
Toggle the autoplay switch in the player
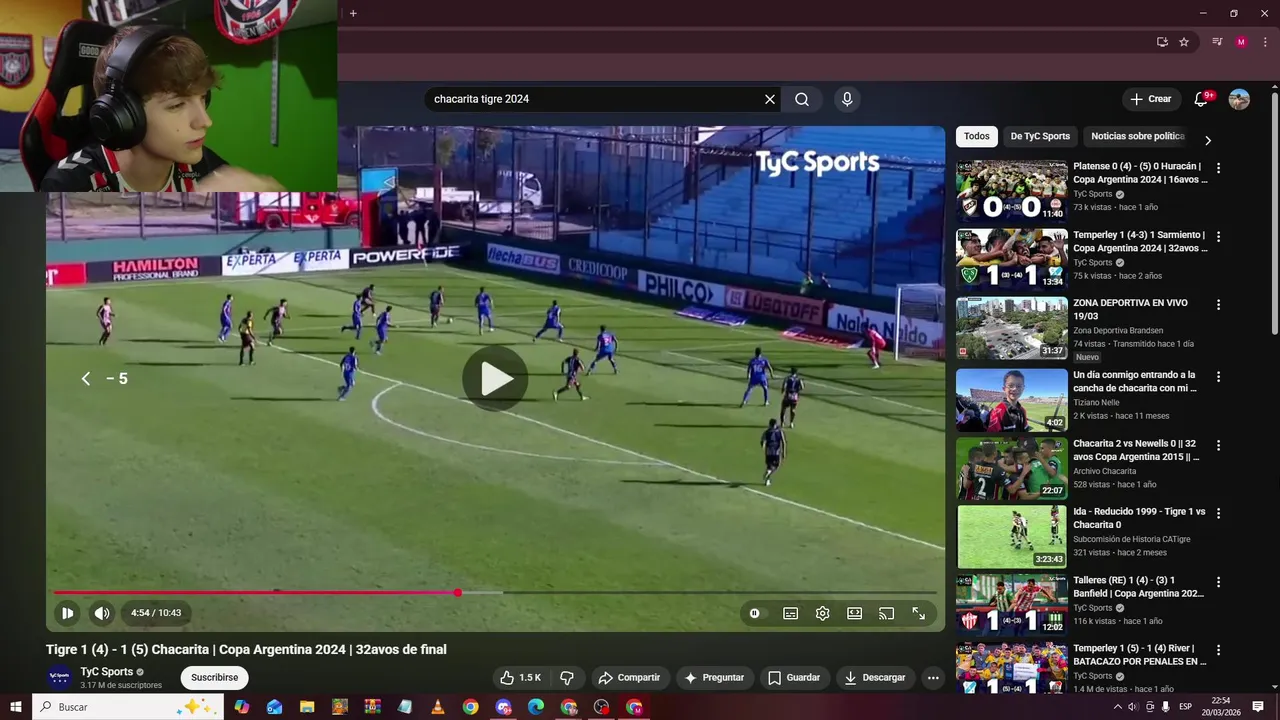755,613
